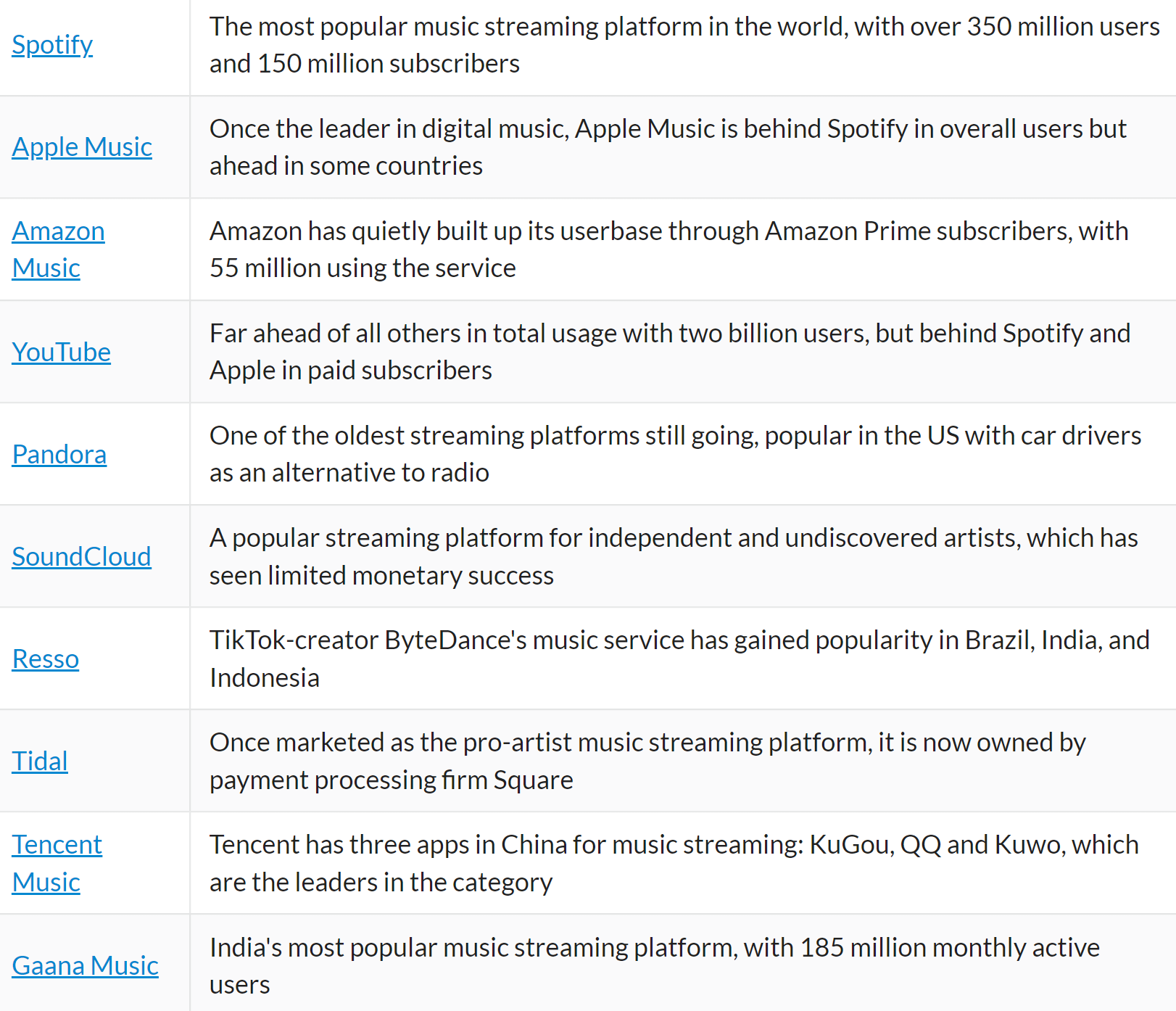Click the SoundCloud independent artists description
Image resolution: width=1176 pixels, height=1011 pixels.
pyautogui.click(x=674, y=556)
